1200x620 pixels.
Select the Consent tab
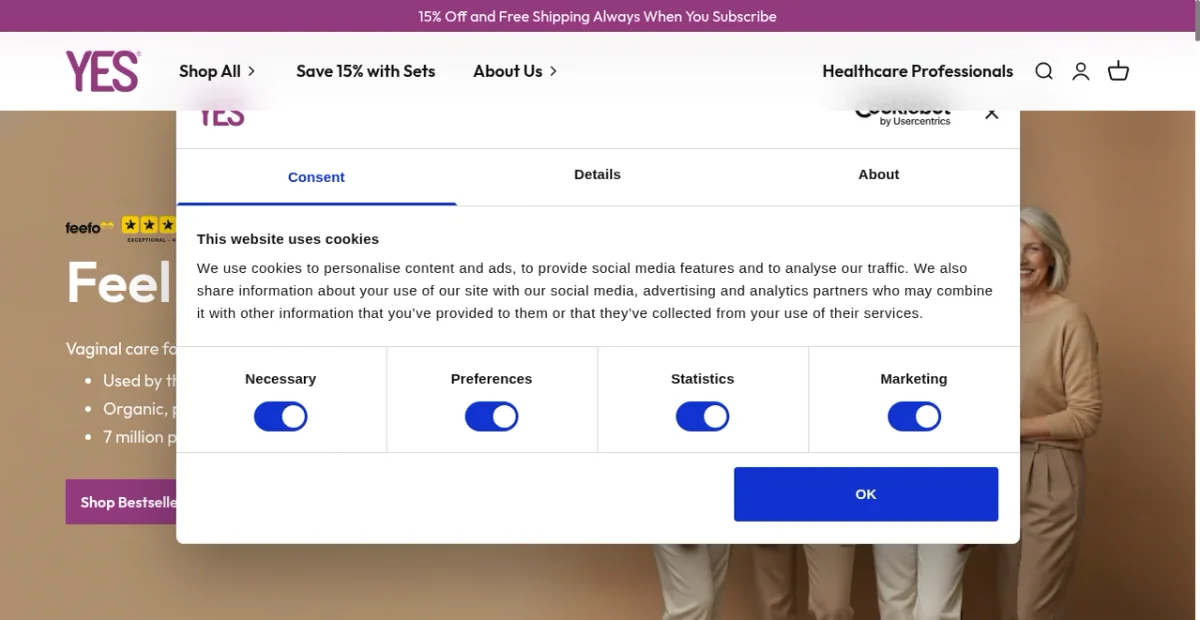(316, 177)
